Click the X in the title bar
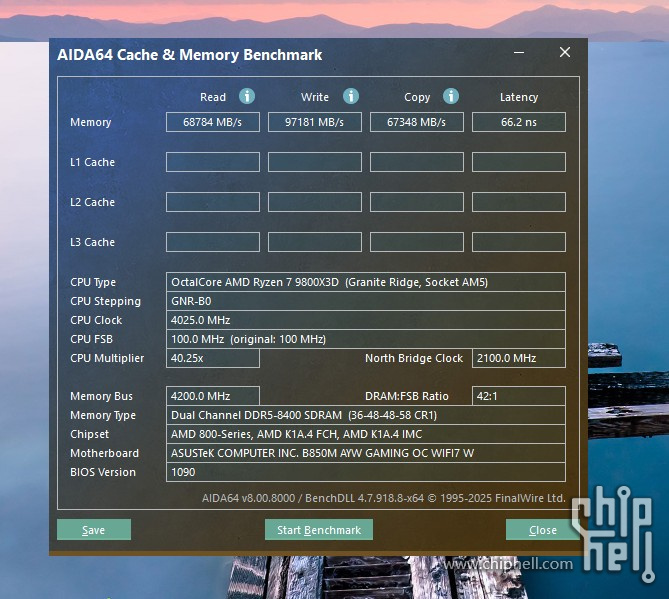 click(x=565, y=53)
